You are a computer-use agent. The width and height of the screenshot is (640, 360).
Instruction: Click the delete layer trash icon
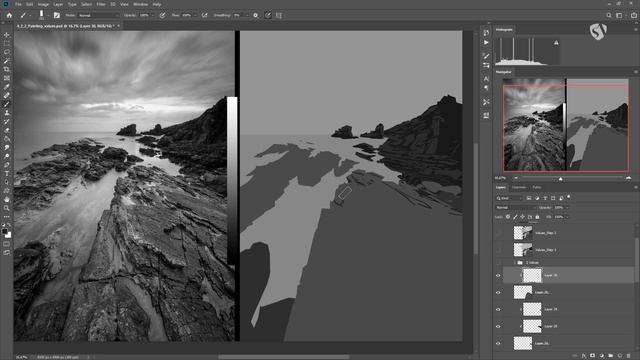tap(629, 356)
